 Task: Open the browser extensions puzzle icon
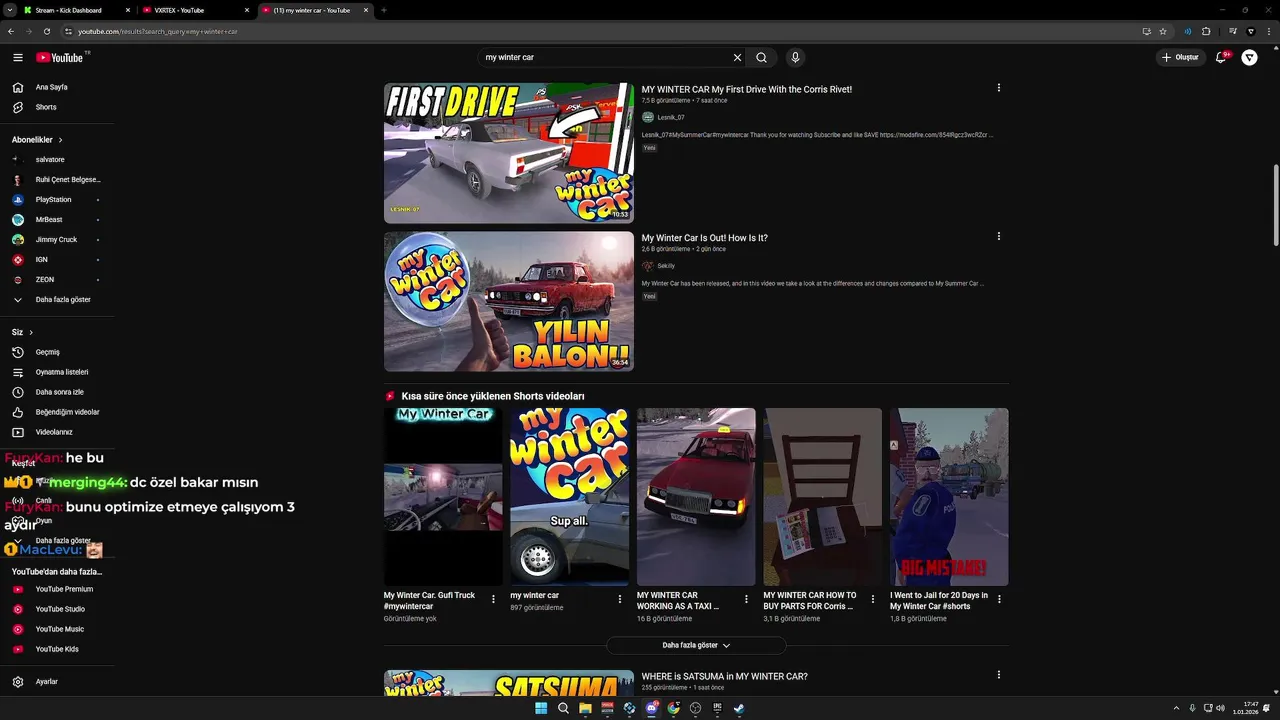pyautogui.click(x=1206, y=31)
